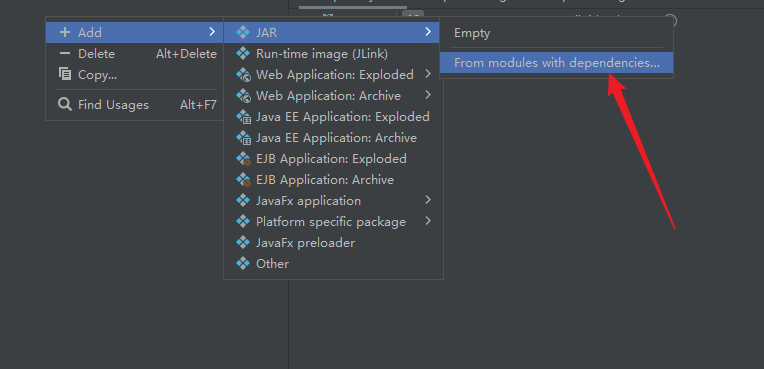Select Web Application: Exploded entry
Viewport: 764px width, 369px height.
click(x=332, y=75)
